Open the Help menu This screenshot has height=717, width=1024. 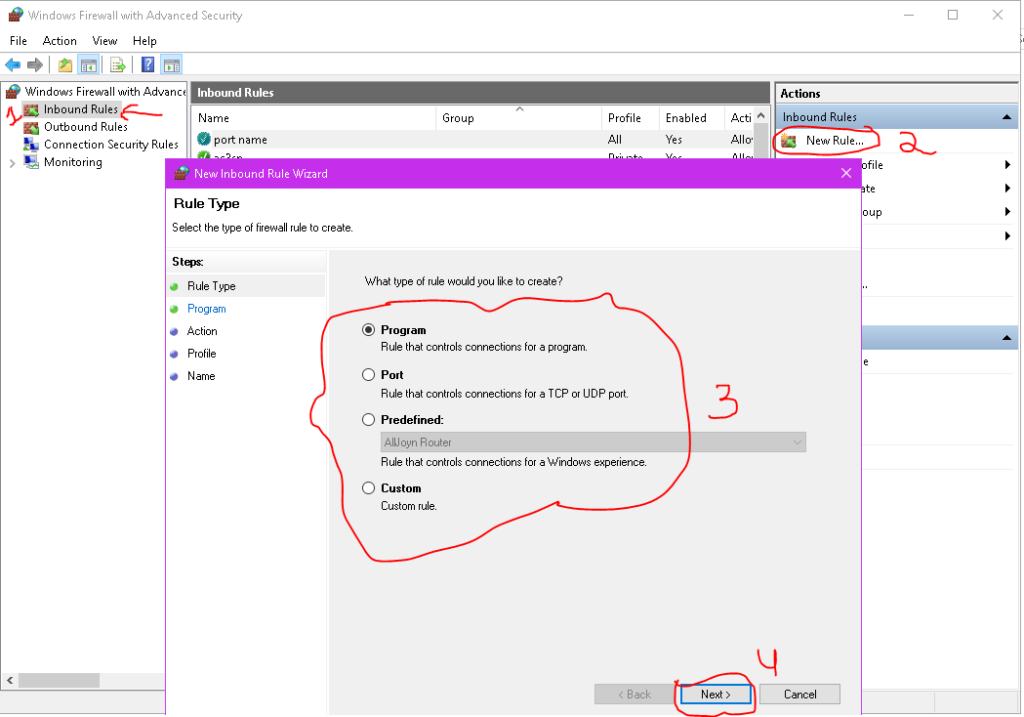144,40
